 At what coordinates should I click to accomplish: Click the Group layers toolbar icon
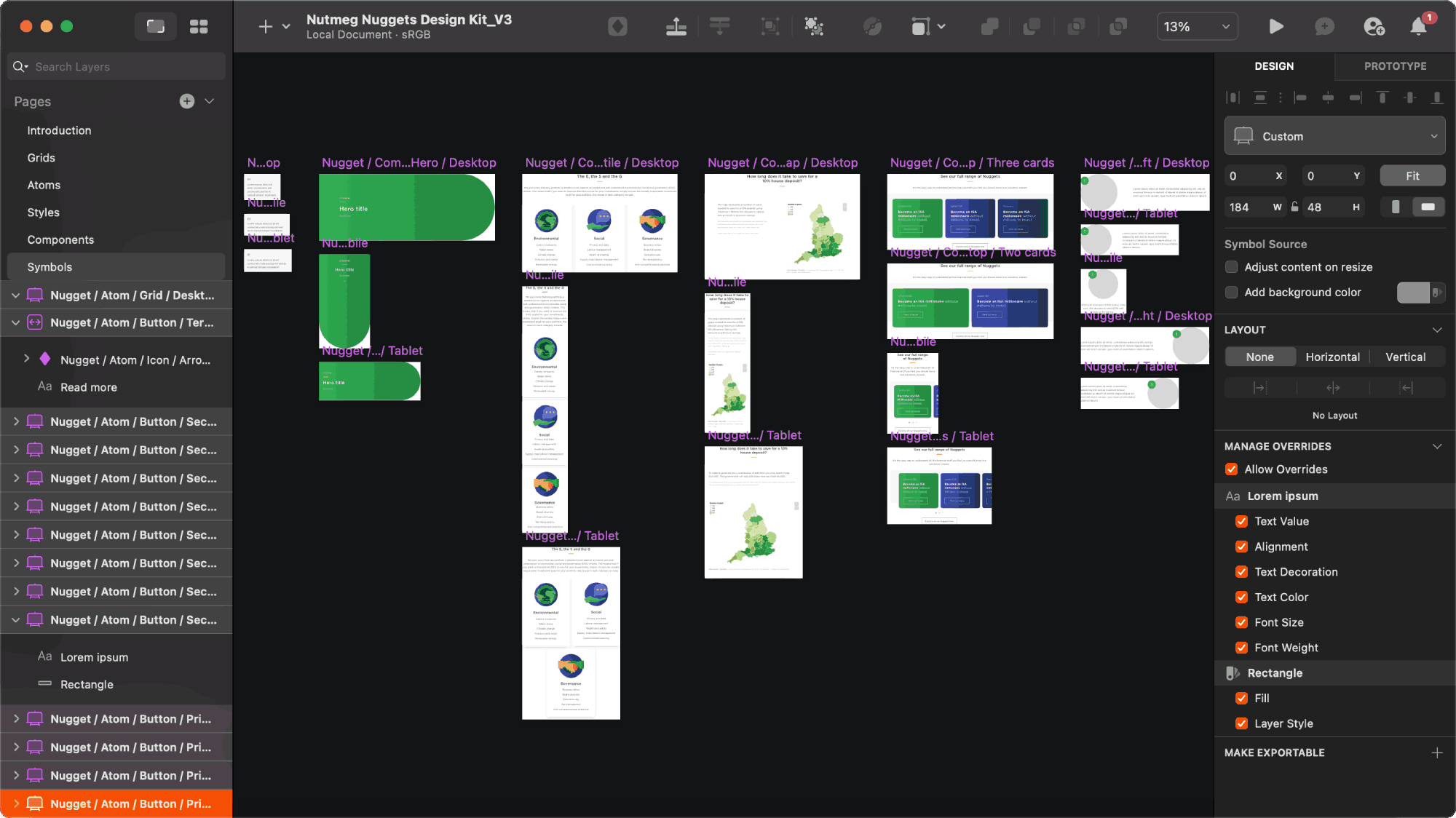click(x=769, y=27)
